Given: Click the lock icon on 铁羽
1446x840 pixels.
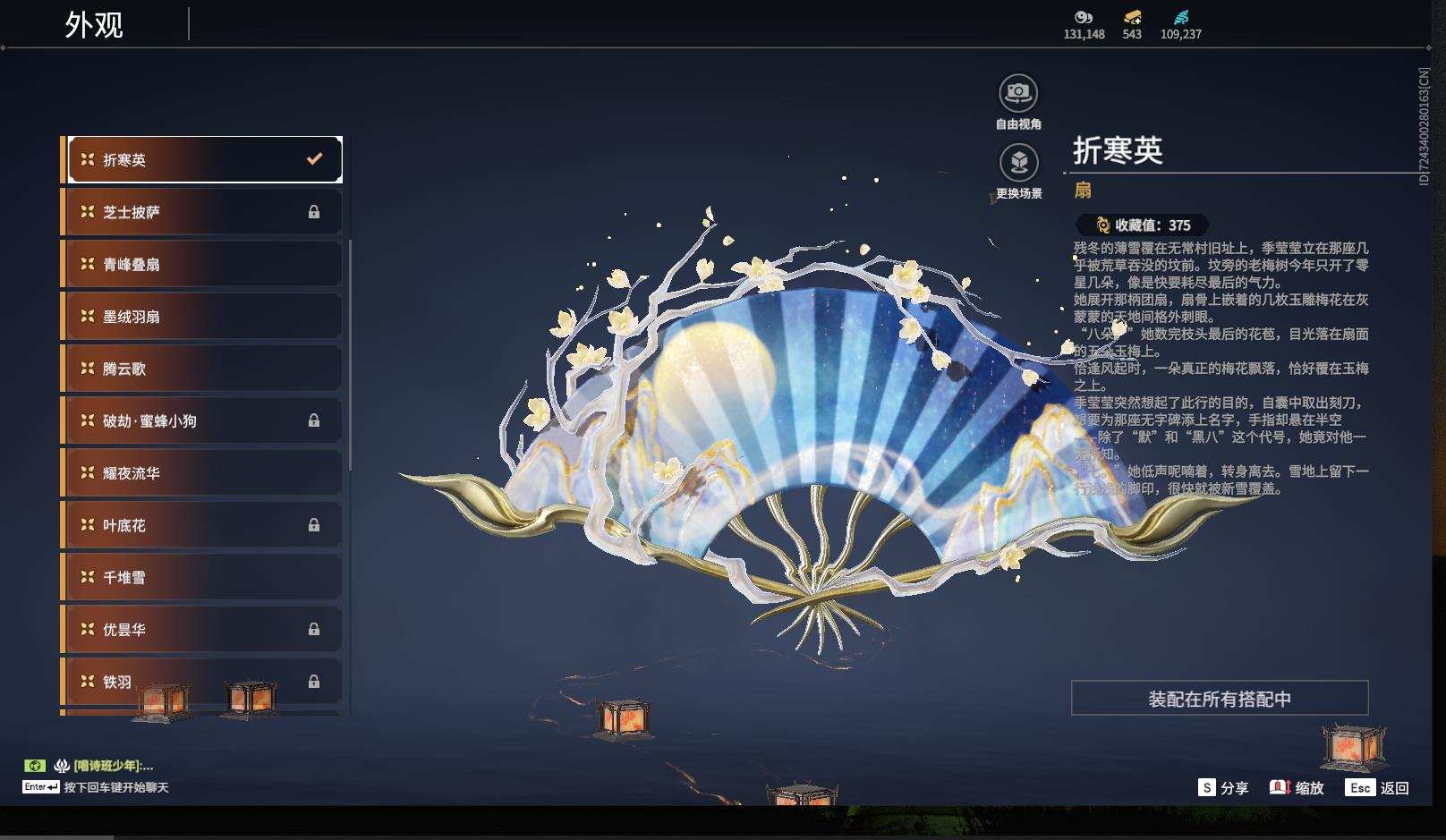Looking at the screenshot, I should coord(314,682).
